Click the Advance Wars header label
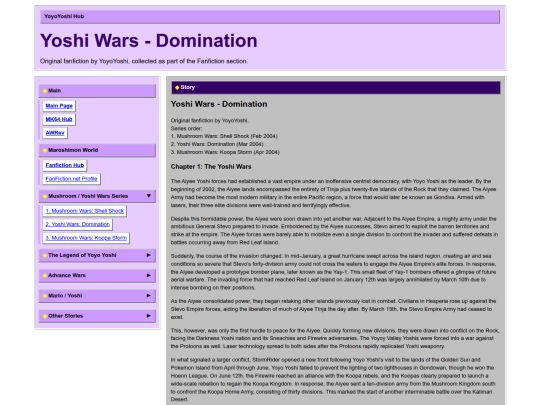Image resolution: width=540 pixels, height=405 pixels. 67,276
